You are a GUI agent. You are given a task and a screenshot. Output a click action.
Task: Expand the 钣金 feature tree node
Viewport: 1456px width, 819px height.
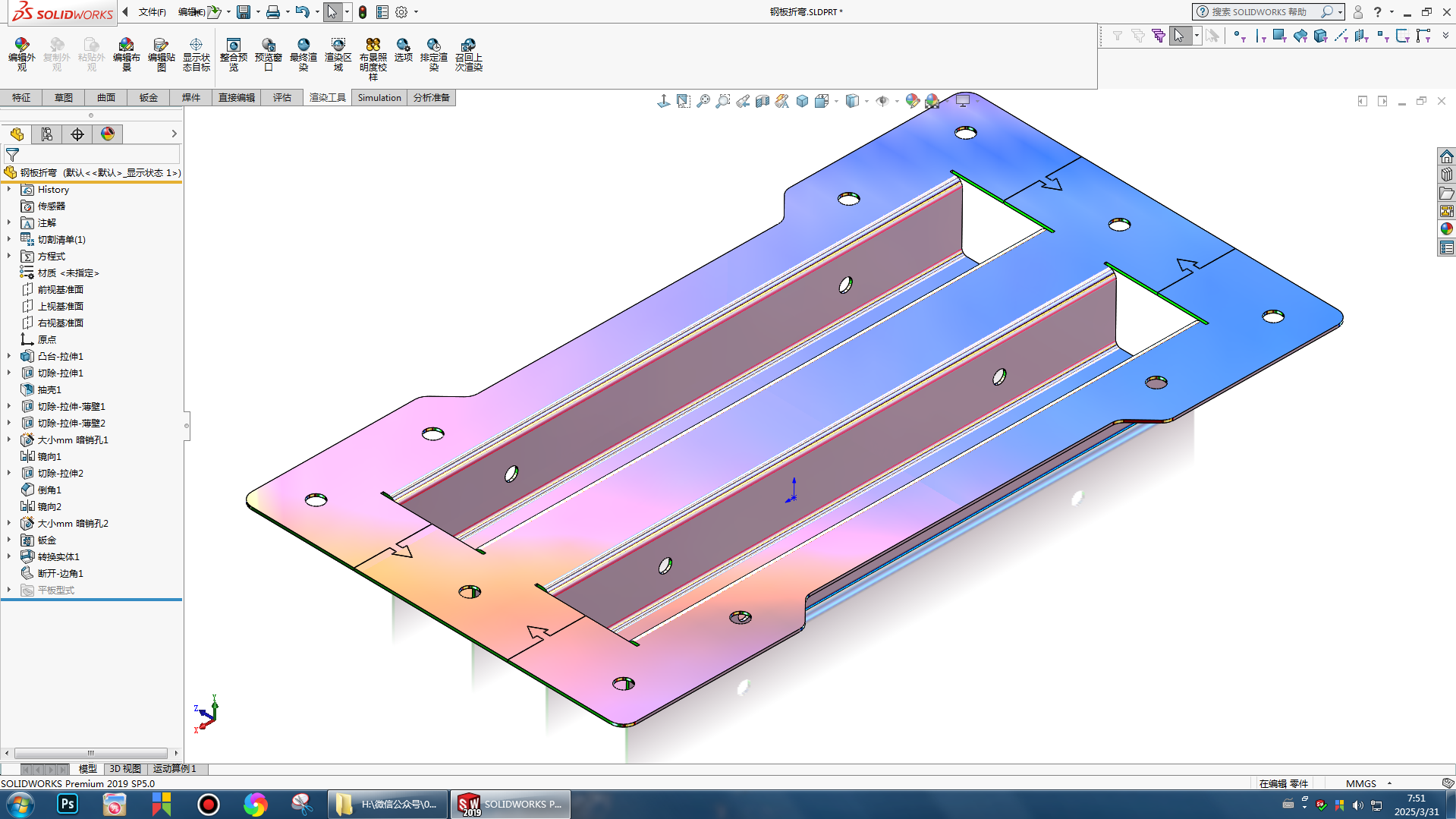click(9, 540)
